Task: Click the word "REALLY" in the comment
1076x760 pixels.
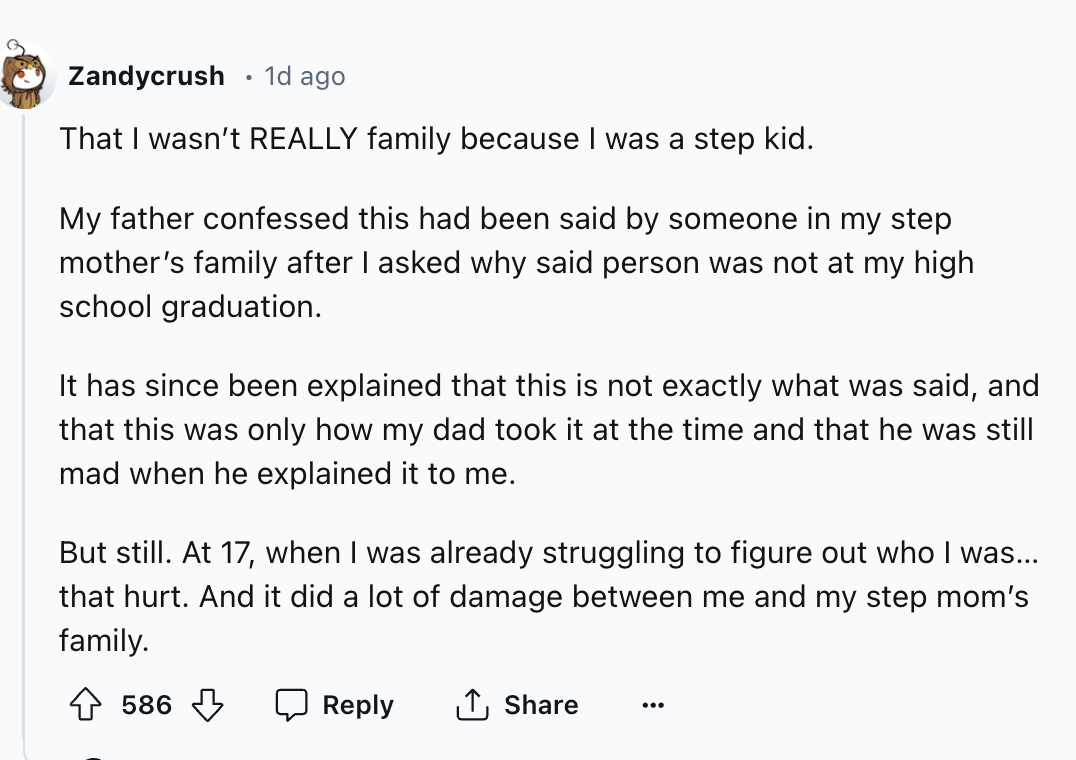Action: [x=303, y=138]
